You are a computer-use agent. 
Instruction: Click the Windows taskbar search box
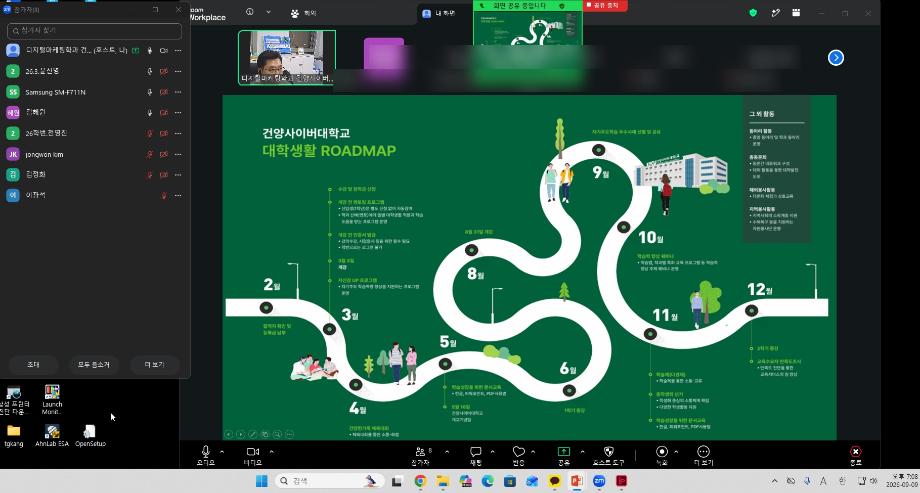330,481
